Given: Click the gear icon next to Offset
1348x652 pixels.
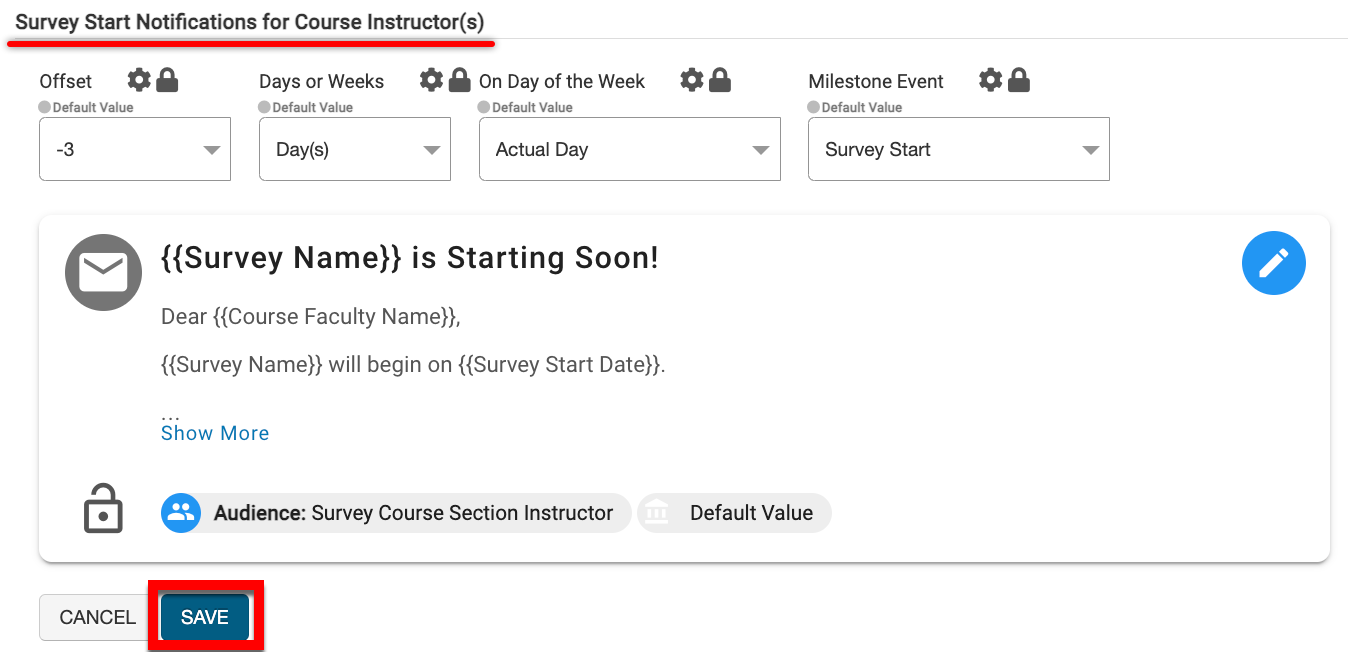Looking at the screenshot, I should click(x=140, y=81).
